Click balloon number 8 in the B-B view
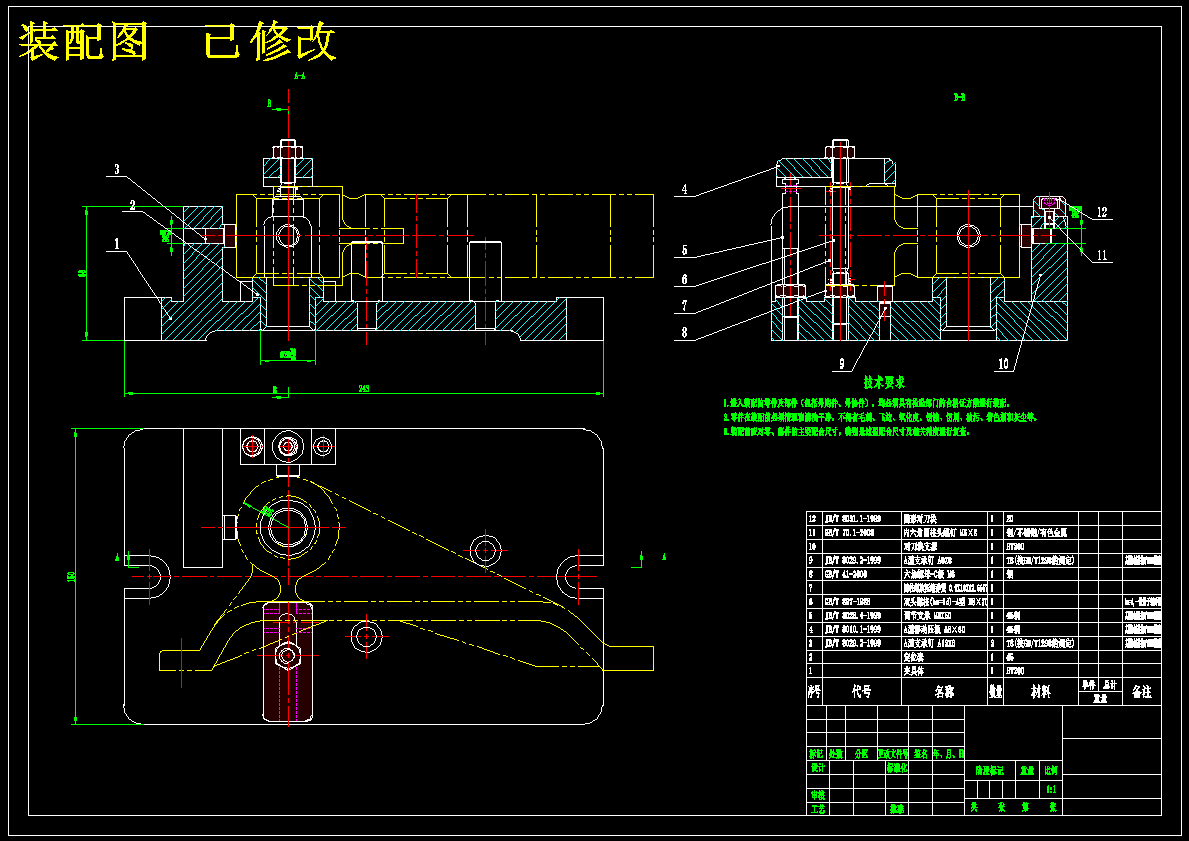 (684, 332)
